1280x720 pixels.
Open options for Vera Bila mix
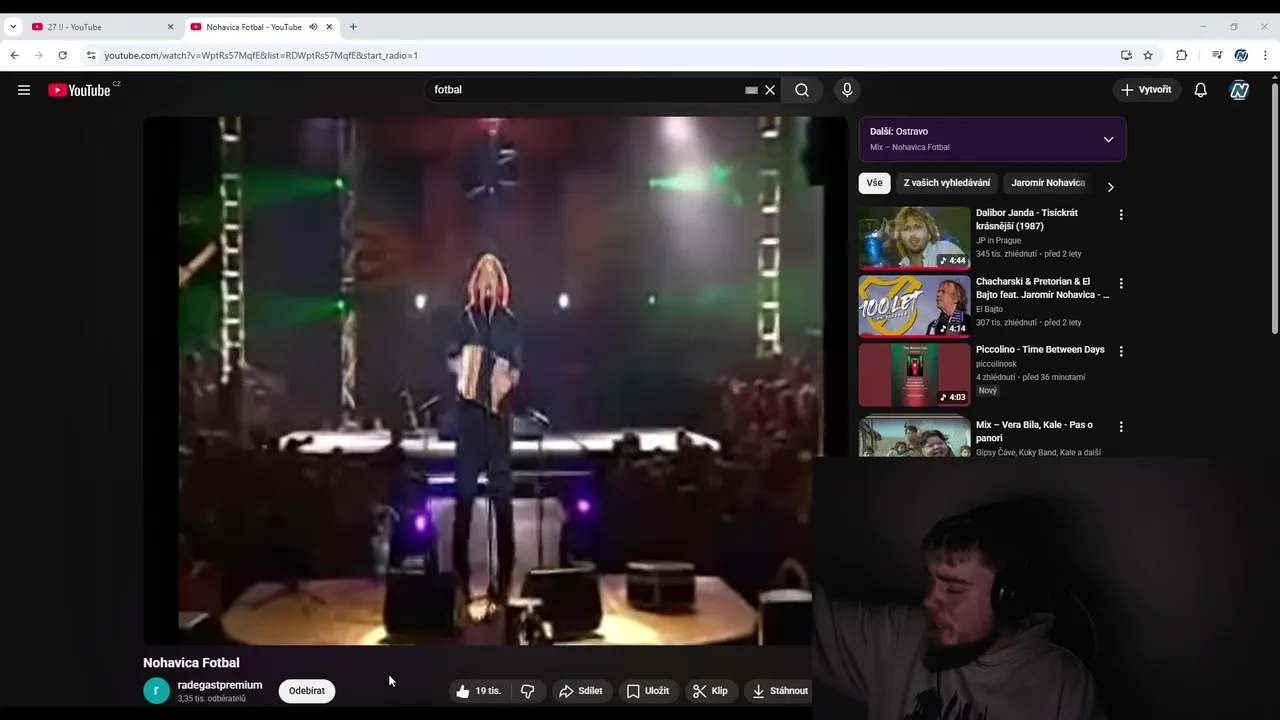point(1121,427)
